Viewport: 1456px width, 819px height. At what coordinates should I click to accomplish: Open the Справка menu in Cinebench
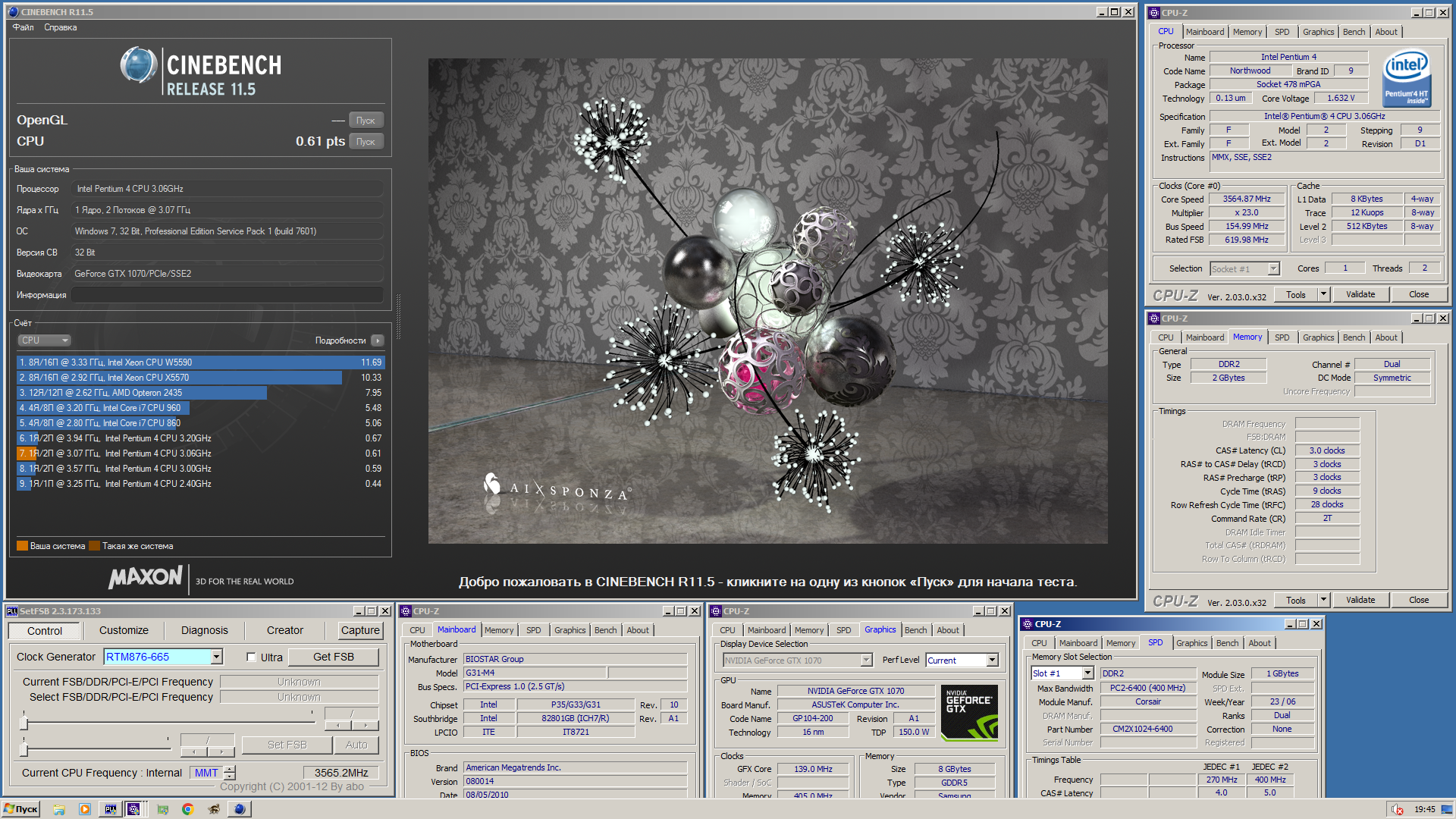point(60,27)
